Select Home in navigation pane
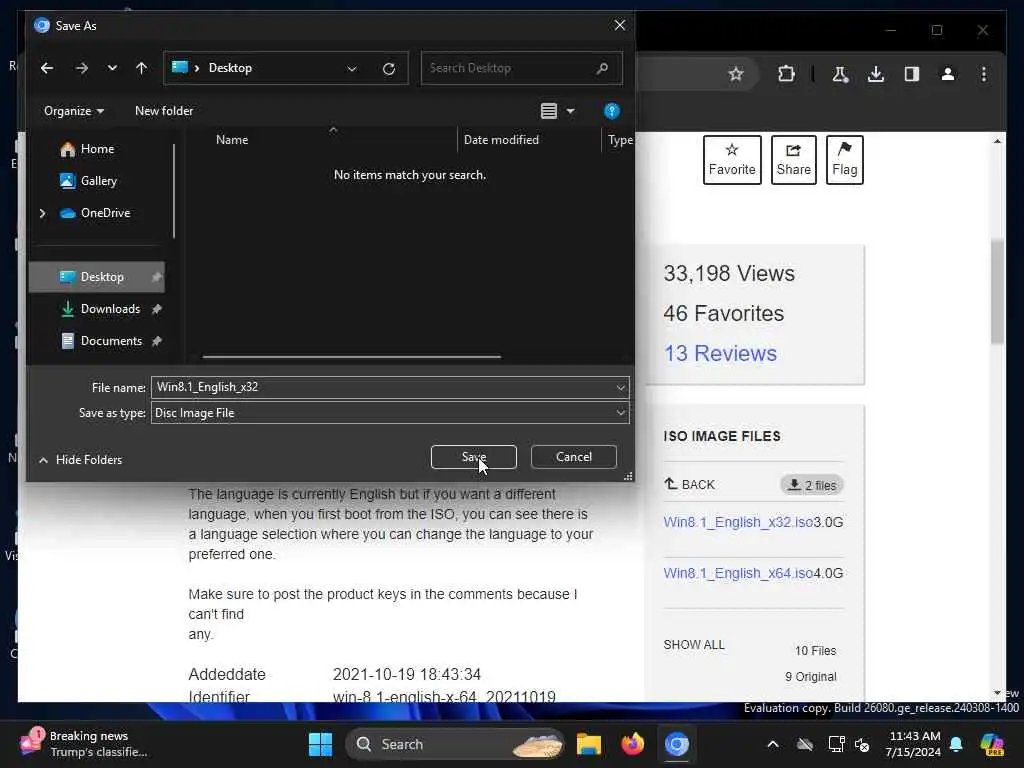Screen dimensions: 1024x768 tap(97, 149)
